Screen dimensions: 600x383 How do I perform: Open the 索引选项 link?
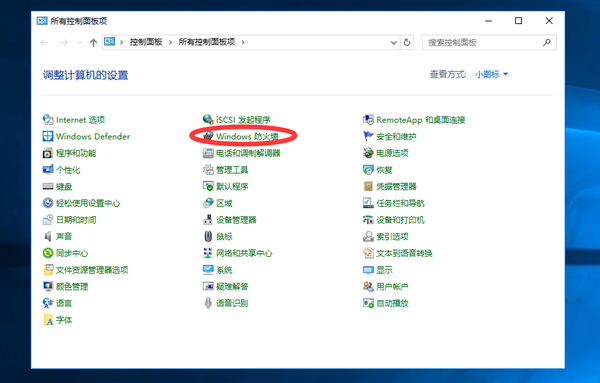[392, 236]
